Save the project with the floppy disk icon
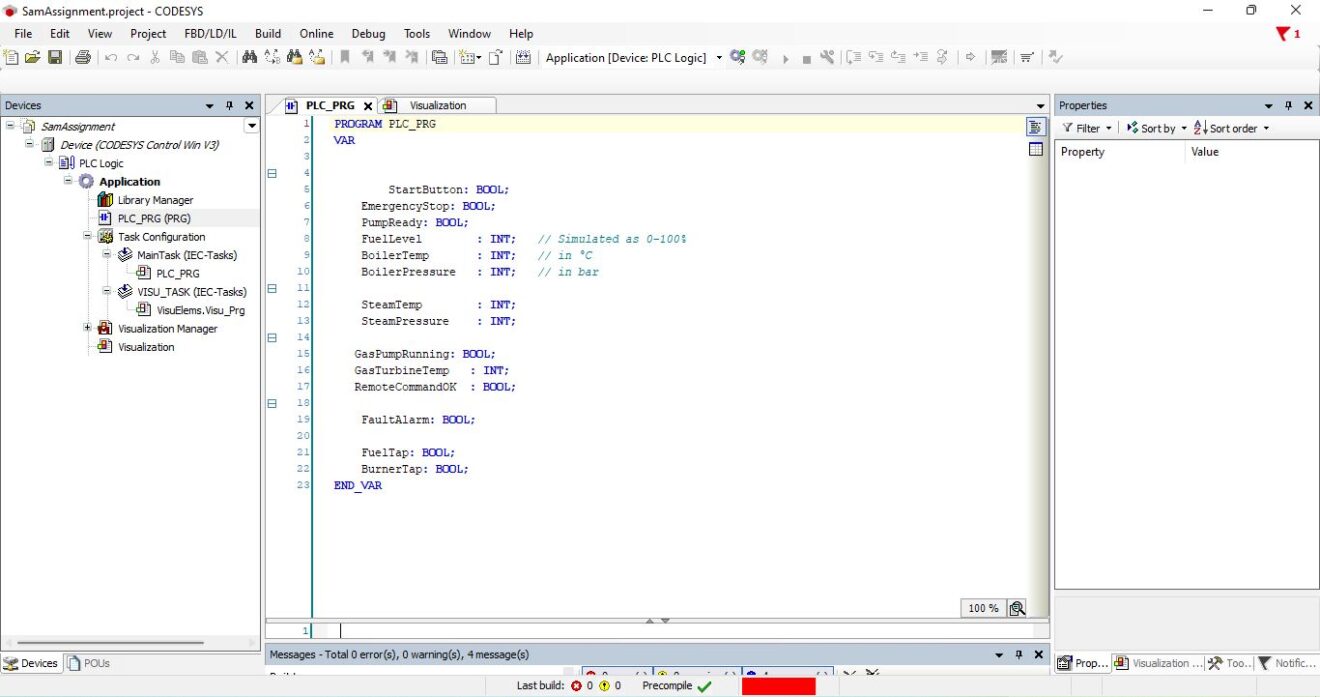This screenshot has height=697, width=1320. 55,57
